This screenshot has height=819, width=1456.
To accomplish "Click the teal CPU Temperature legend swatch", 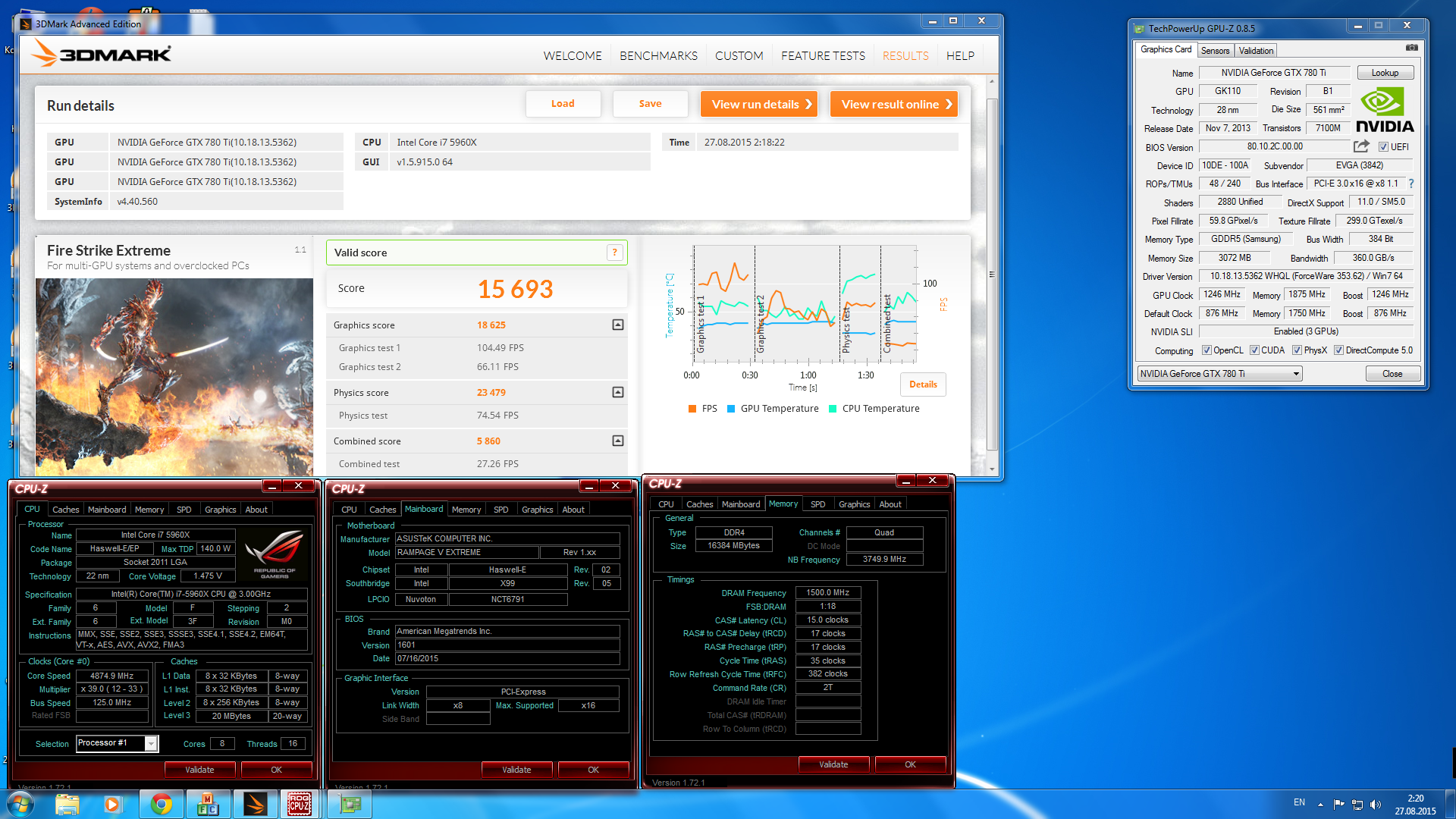I will pyautogui.click(x=833, y=409).
